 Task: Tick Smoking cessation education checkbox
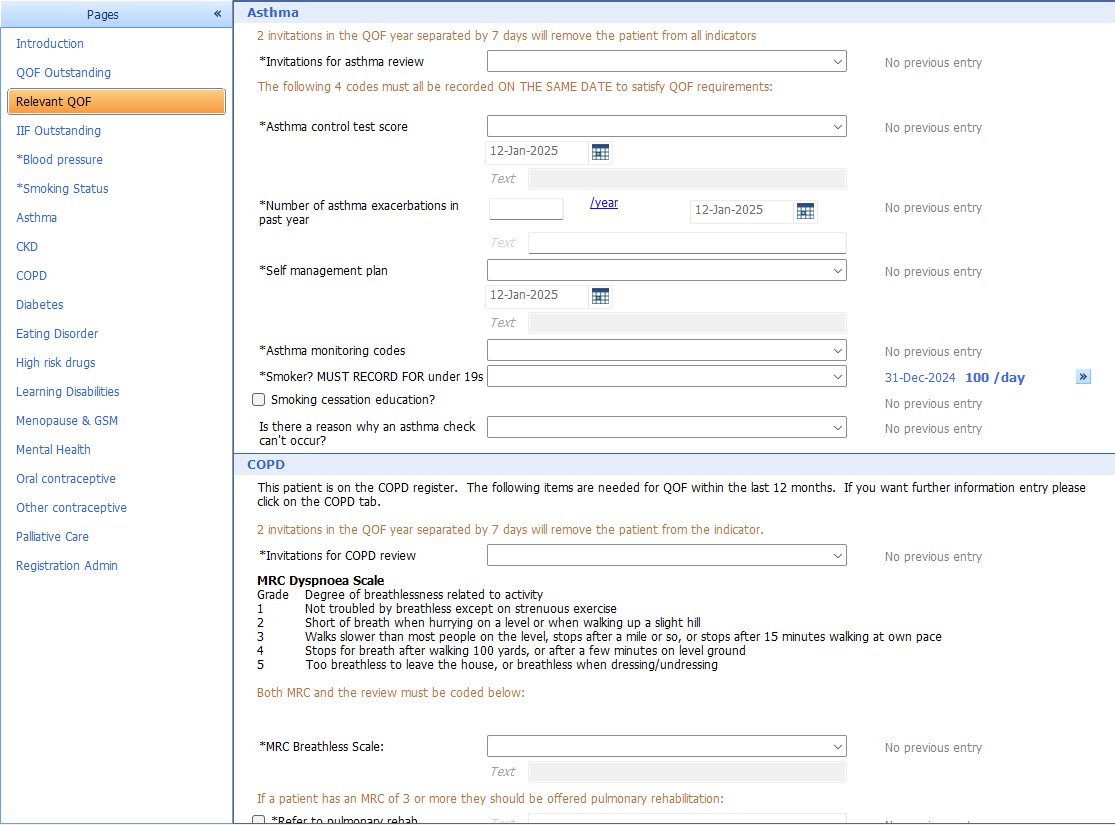pyautogui.click(x=259, y=400)
